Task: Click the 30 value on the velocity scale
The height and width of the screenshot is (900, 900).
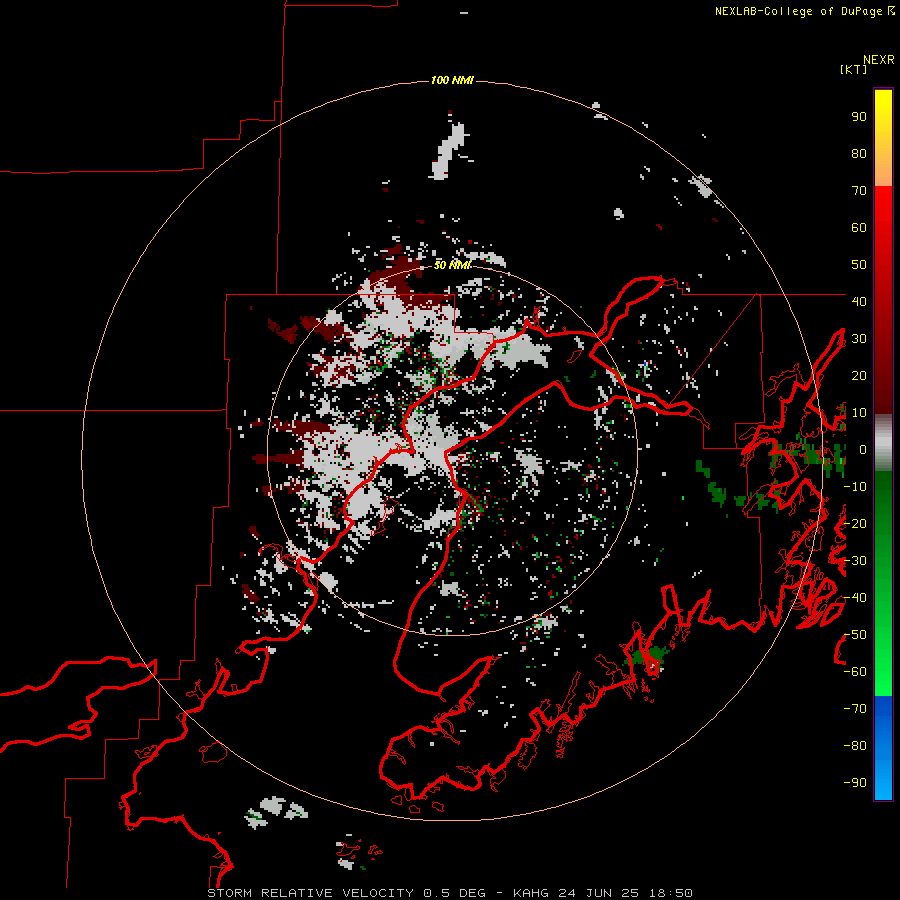Action: pyautogui.click(x=859, y=339)
